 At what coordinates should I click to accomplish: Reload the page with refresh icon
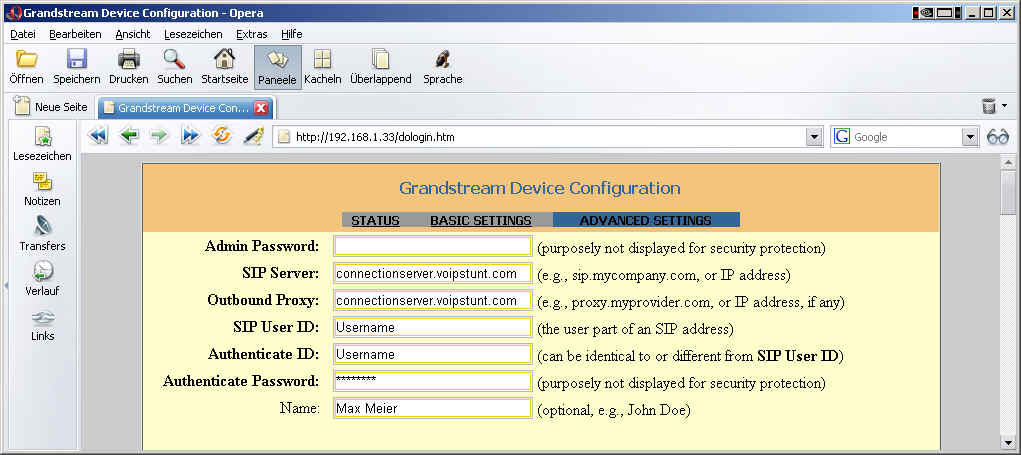[x=222, y=136]
